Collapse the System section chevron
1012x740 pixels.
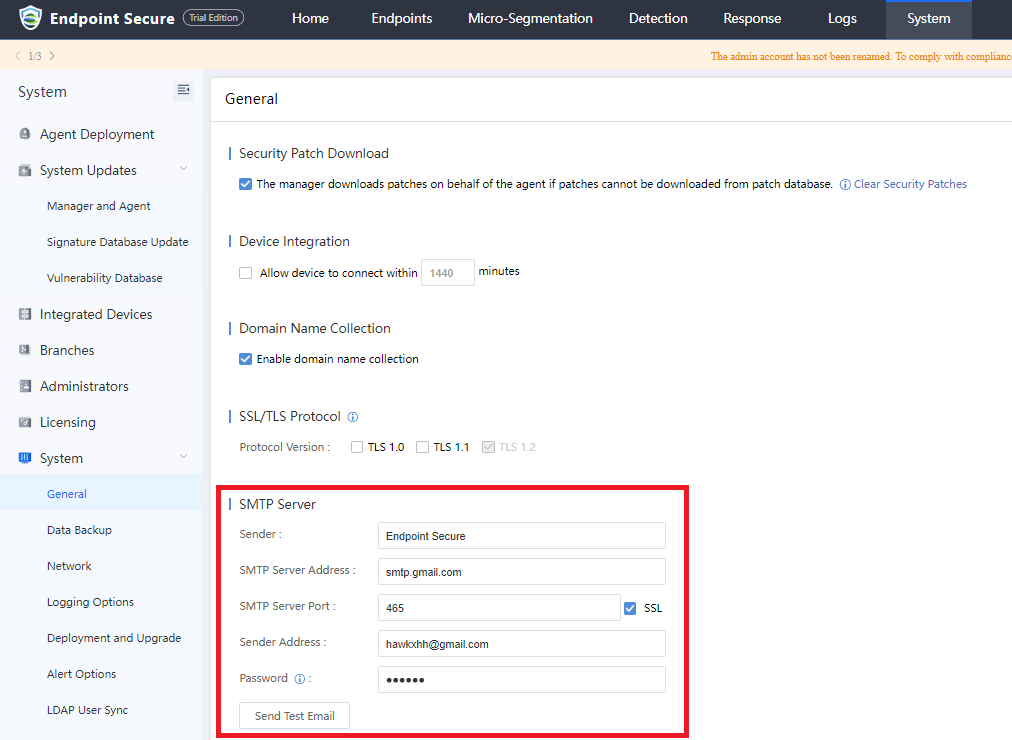click(183, 457)
